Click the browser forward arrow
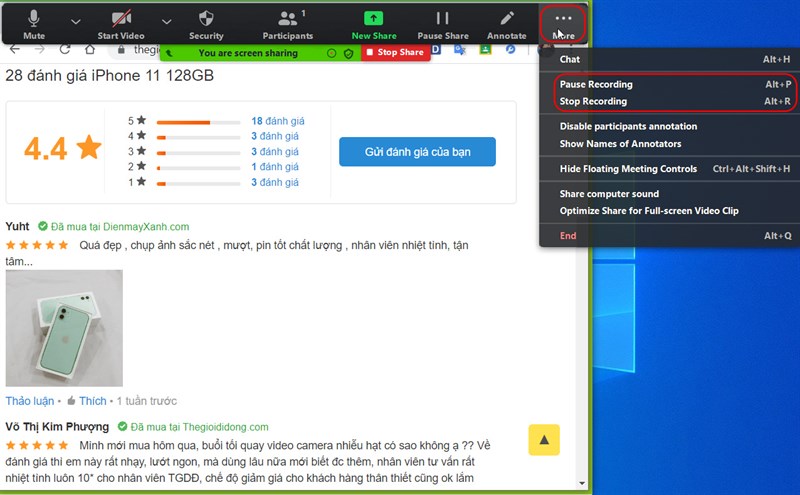Image resolution: width=800 pixels, height=495 pixels. (40, 50)
